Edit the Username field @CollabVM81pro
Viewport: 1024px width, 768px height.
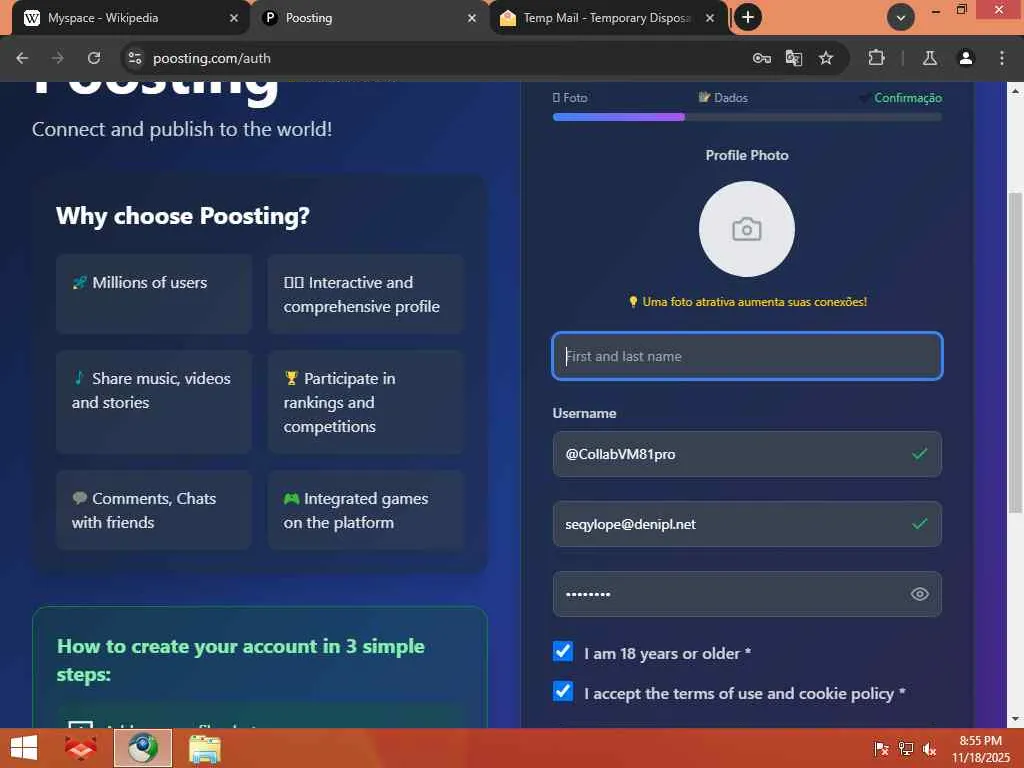747,454
